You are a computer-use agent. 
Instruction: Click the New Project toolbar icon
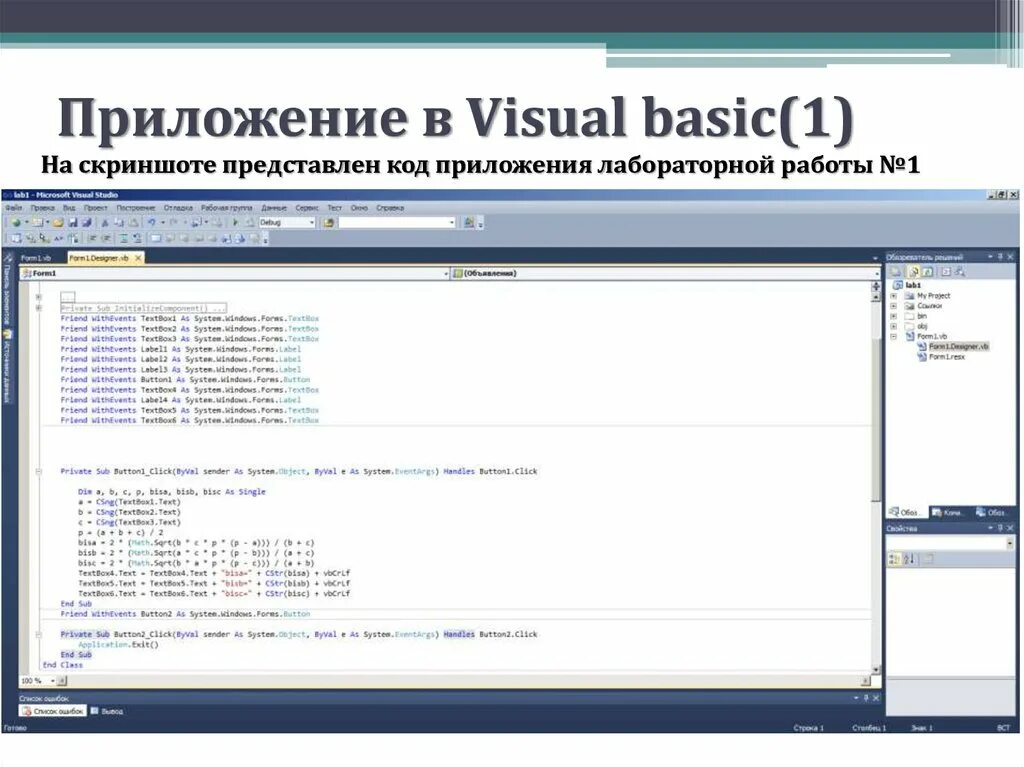pyautogui.click(x=16, y=223)
